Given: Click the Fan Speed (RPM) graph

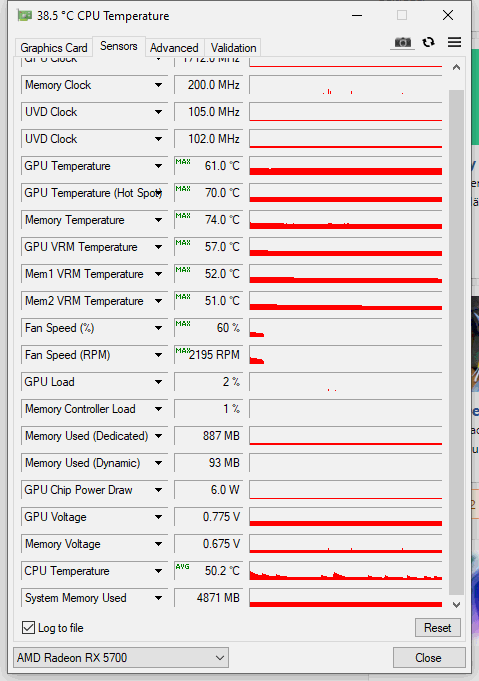Looking at the screenshot, I should coord(346,355).
